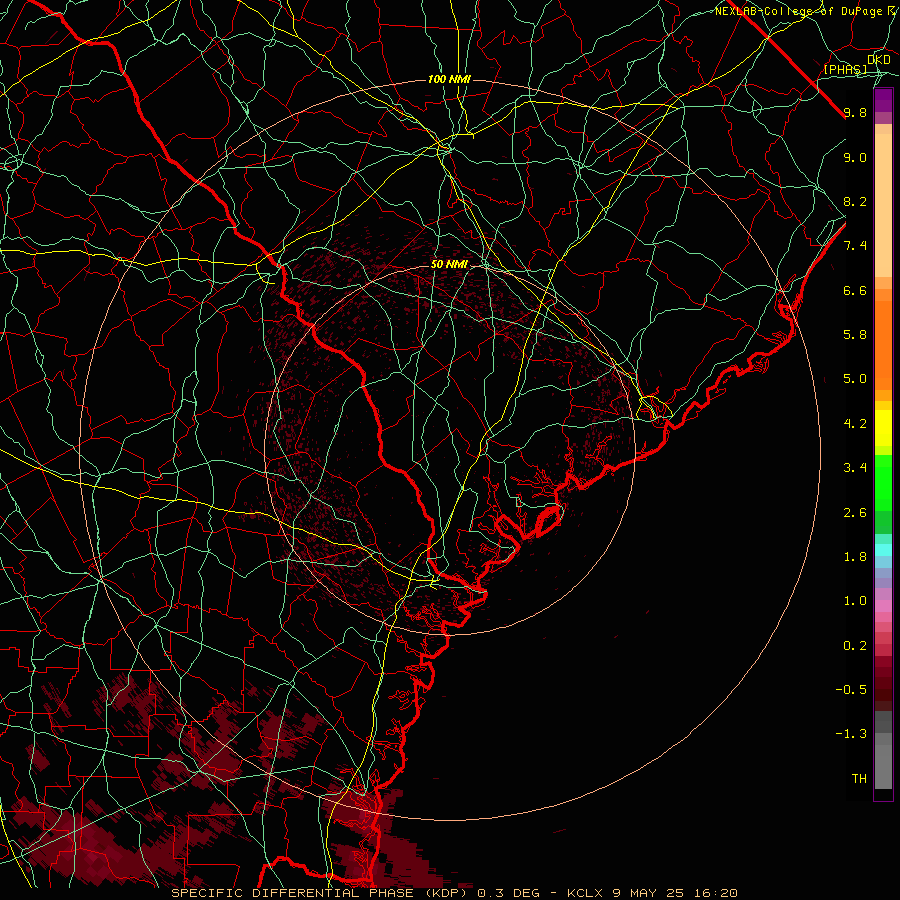Click the 1.0 value on the color scale
The image size is (900, 900).
855,601
